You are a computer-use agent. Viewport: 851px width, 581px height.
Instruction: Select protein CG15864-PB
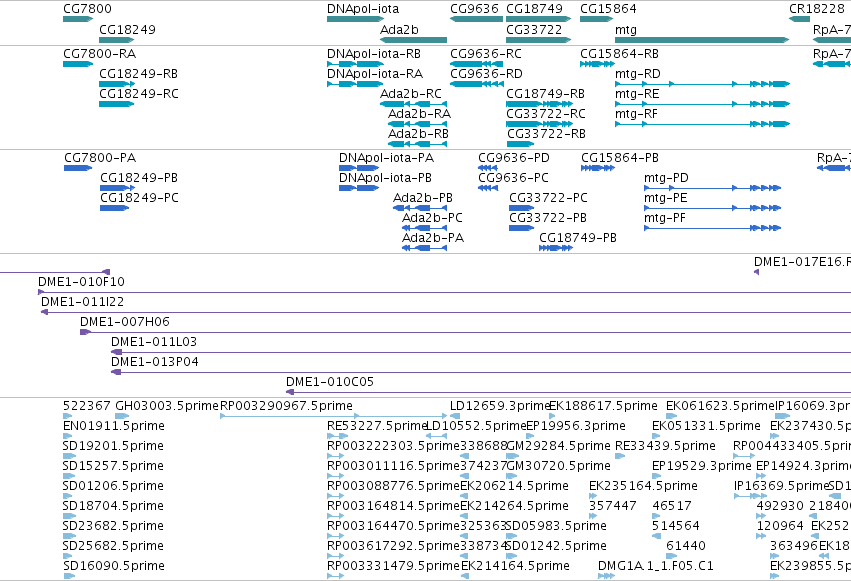(x=620, y=158)
